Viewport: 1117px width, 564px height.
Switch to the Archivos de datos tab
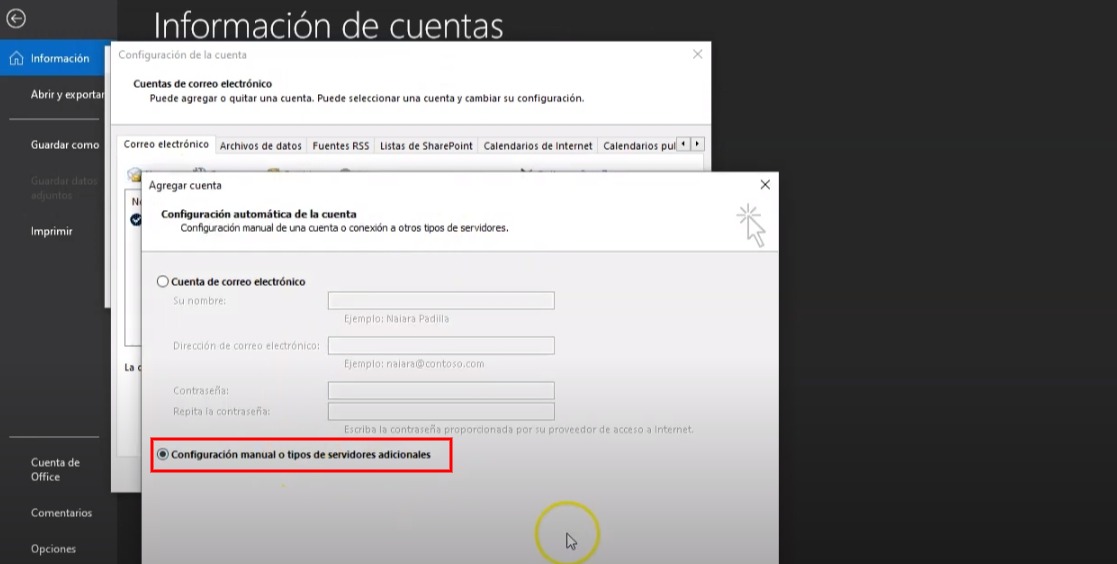(260, 146)
